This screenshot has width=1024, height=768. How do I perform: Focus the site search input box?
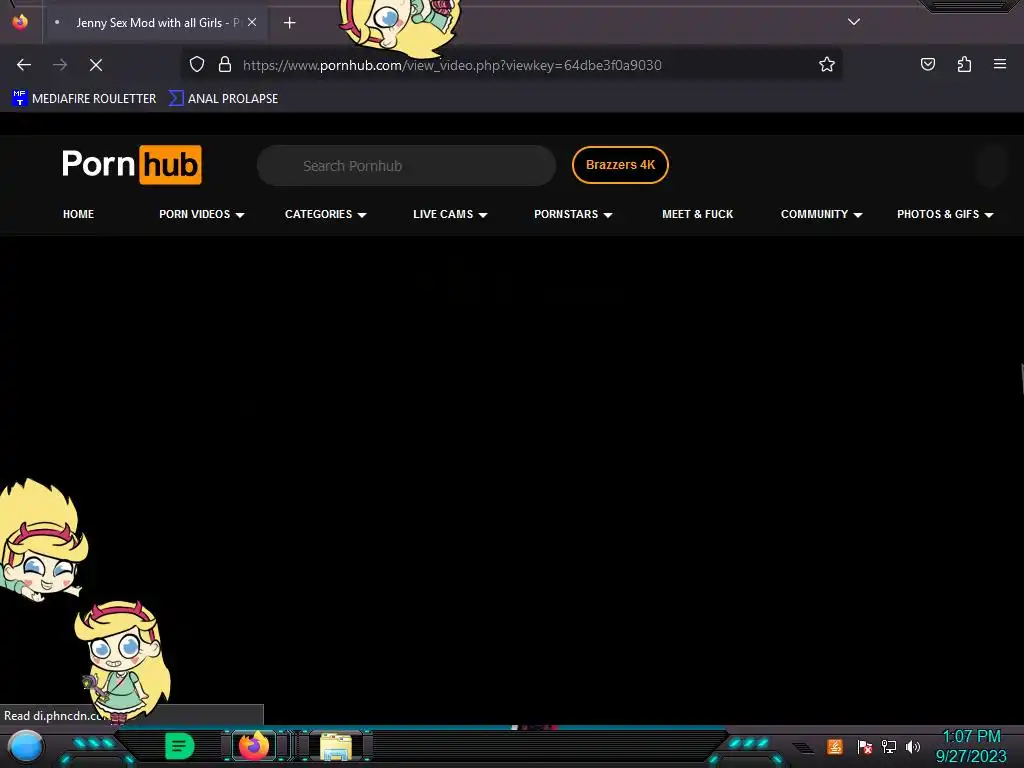pyautogui.click(x=406, y=166)
